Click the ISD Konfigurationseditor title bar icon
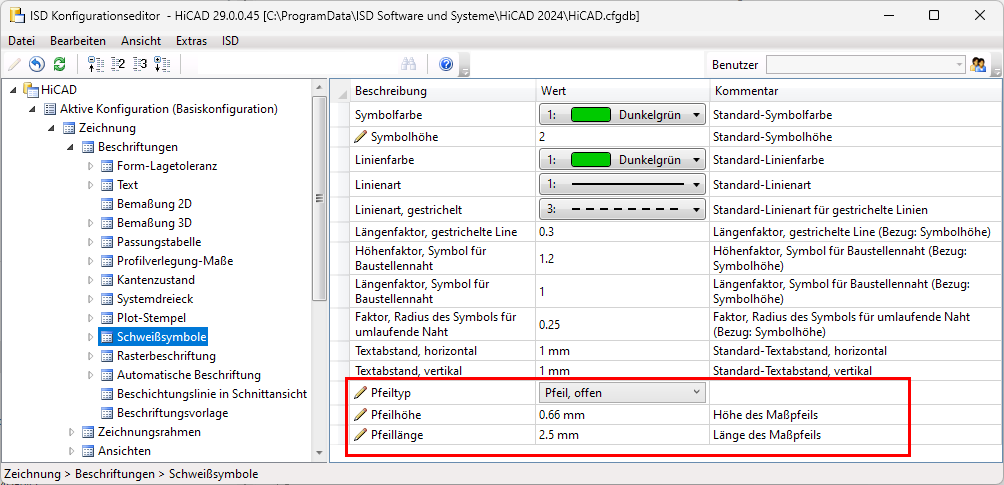This screenshot has width=1004, height=485. pos(17,15)
